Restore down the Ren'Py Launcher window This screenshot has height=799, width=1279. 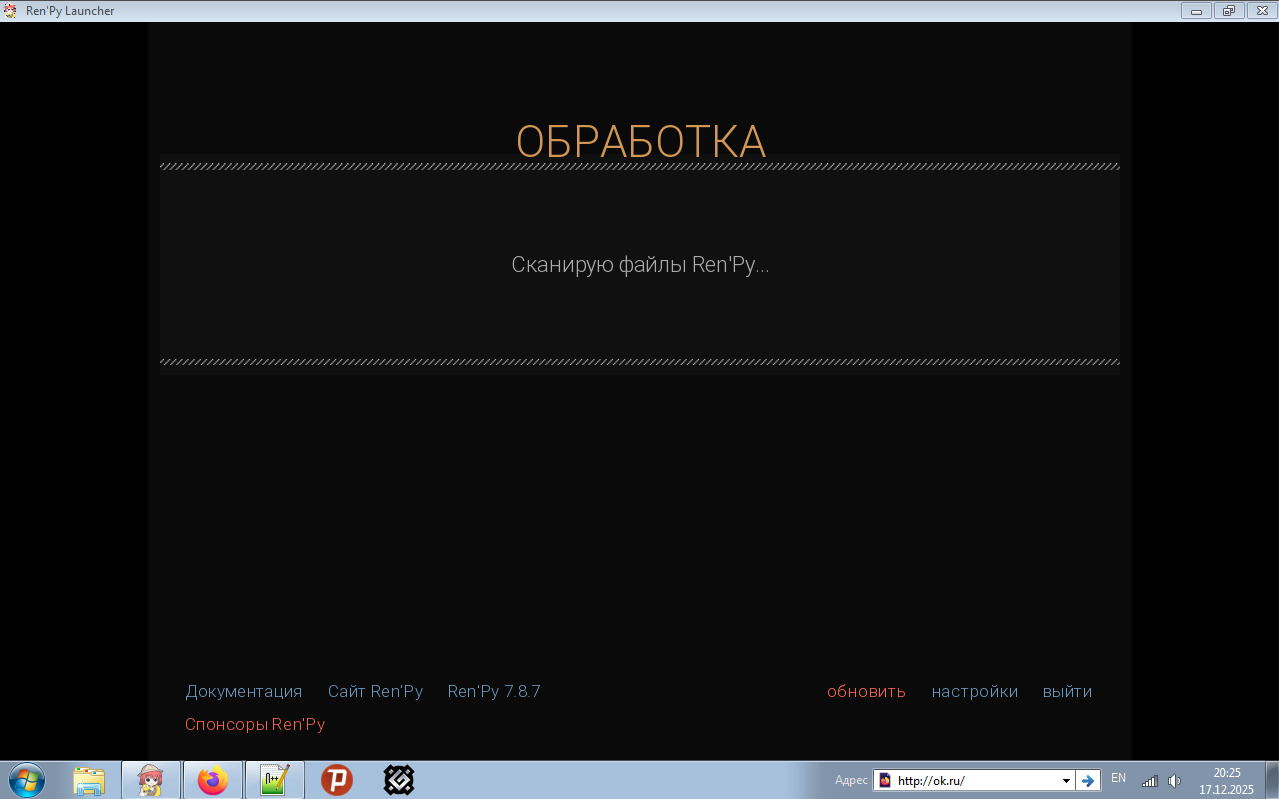click(1229, 11)
